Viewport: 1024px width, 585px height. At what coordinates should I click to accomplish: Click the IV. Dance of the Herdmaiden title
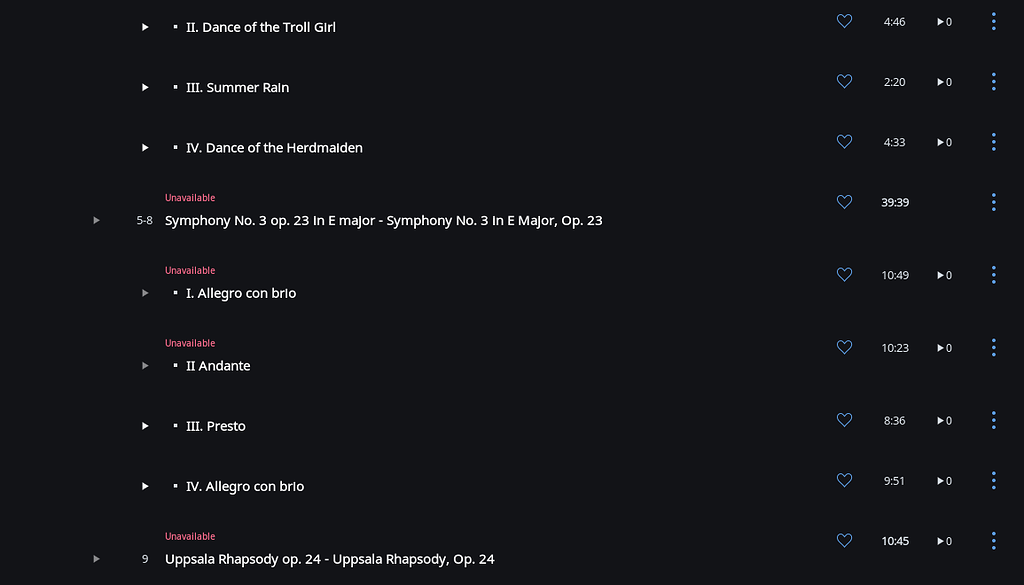274,148
